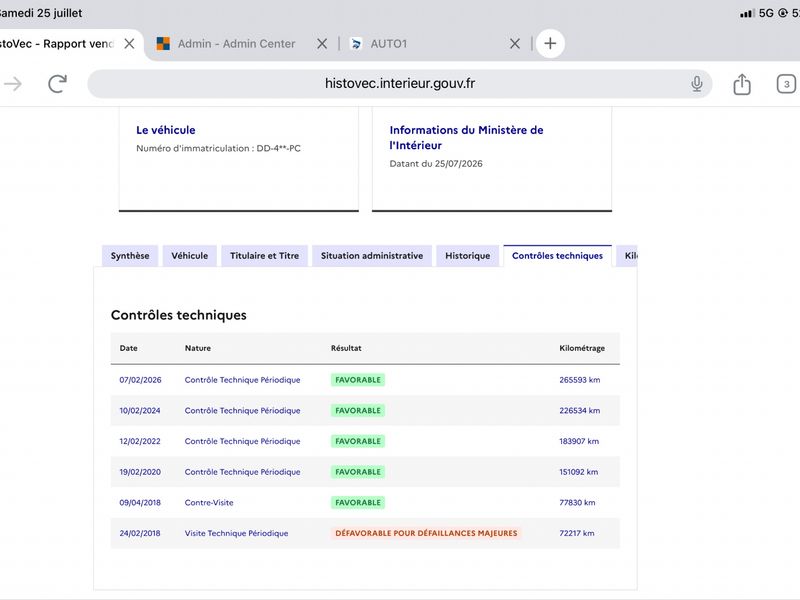Switch to the AUTO1 browser tab
Viewport: 800px width, 600px height.
[x=388, y=44]
